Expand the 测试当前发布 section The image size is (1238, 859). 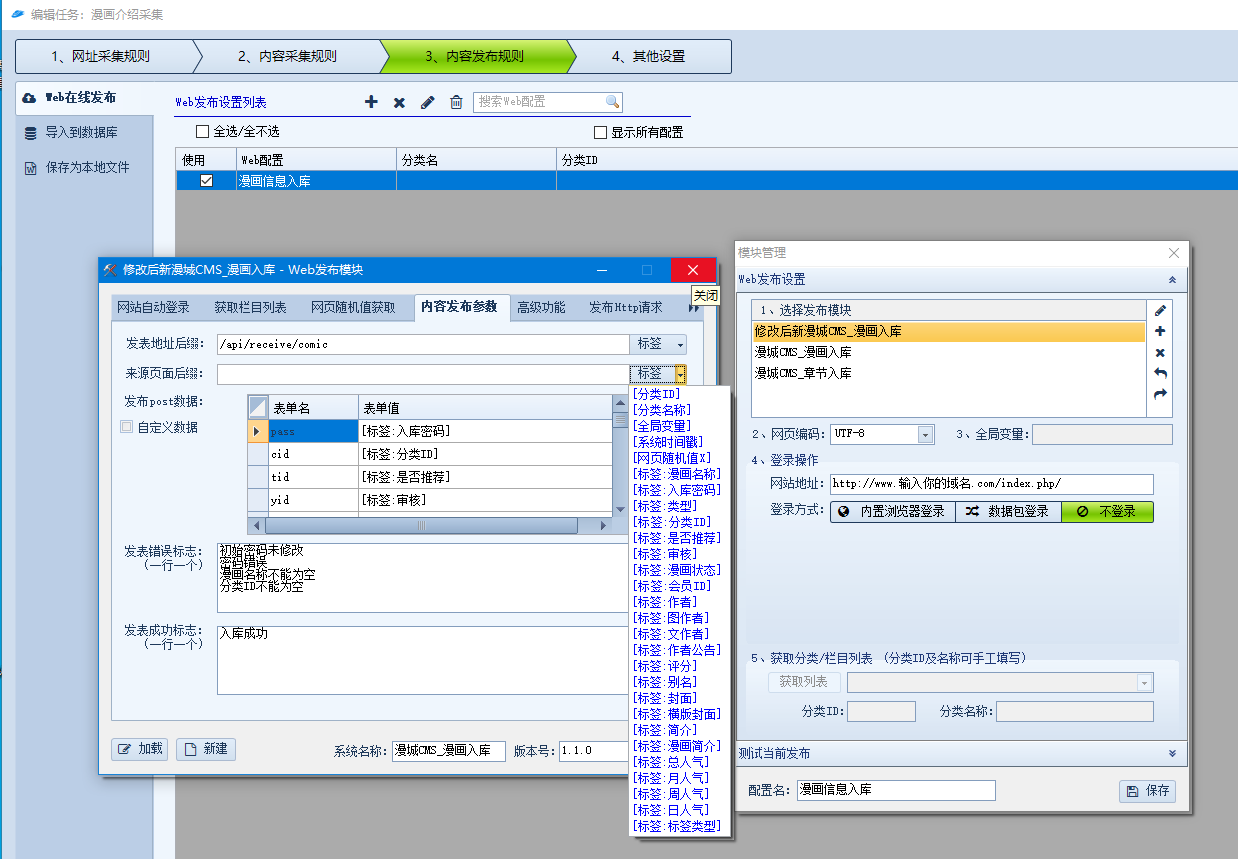tap(1172, 753)
